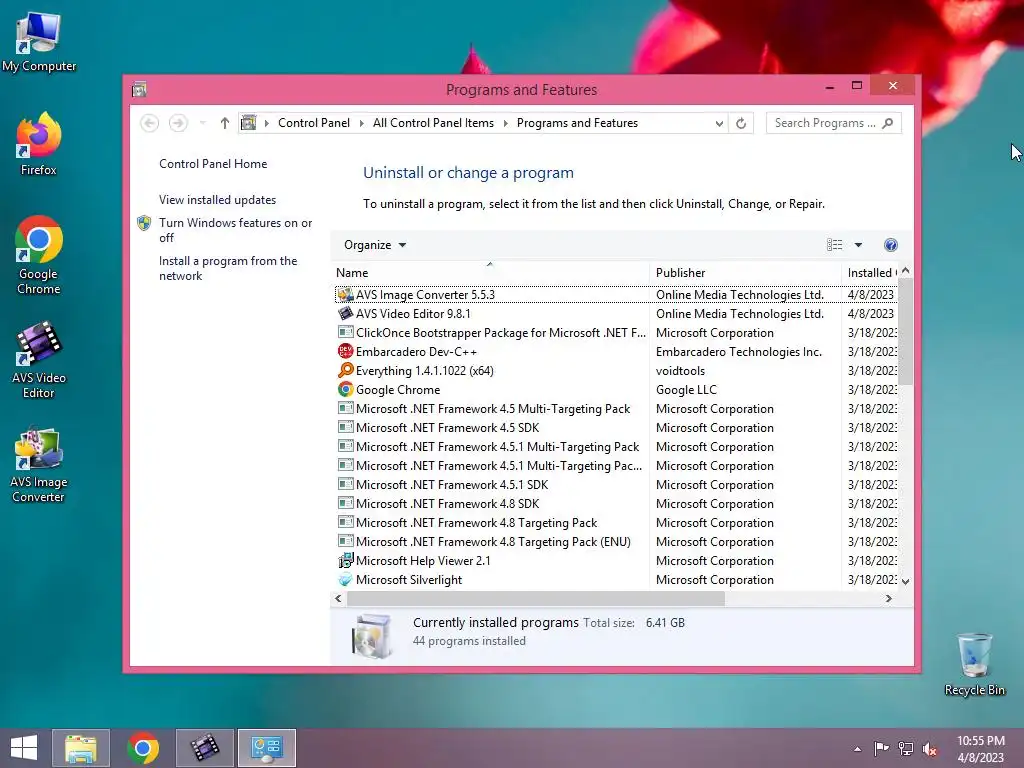Open File Explorer from taskbar

[81, 748]
